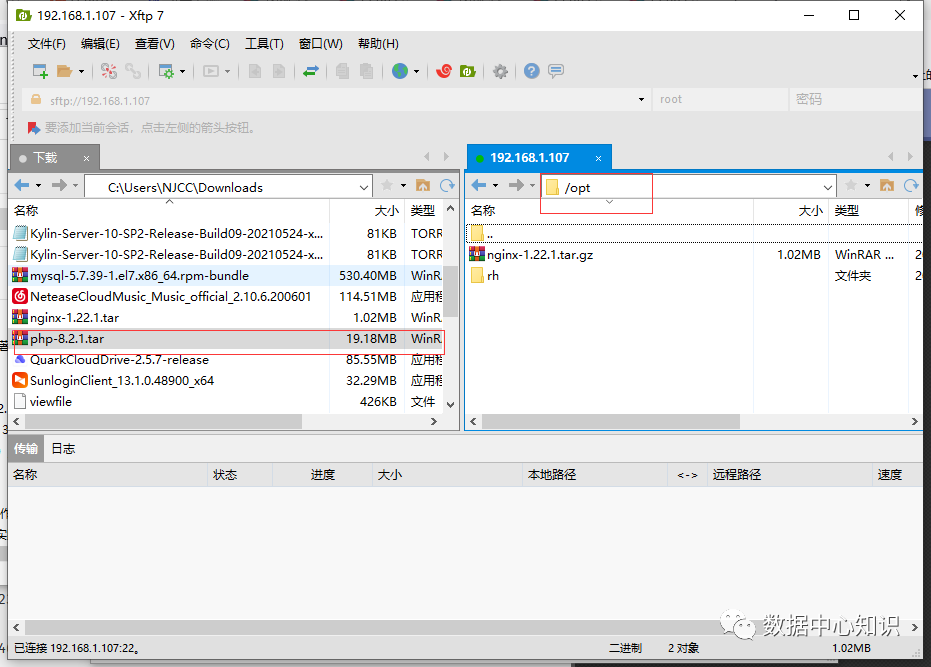
Task: Select nginx-1.22.1.tar in local list
Action: 227,318
